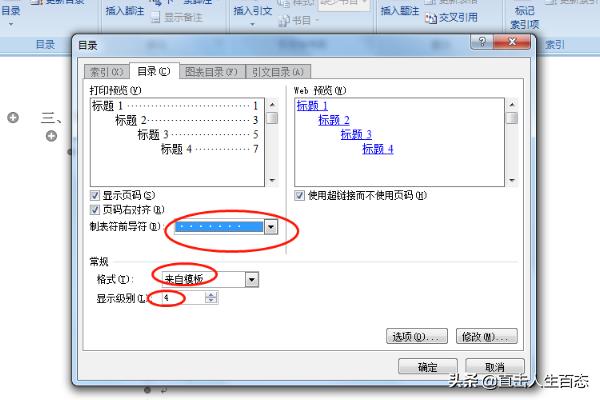Select the 目录 tab
Viewport: 600px width, 400px height.
154,71
